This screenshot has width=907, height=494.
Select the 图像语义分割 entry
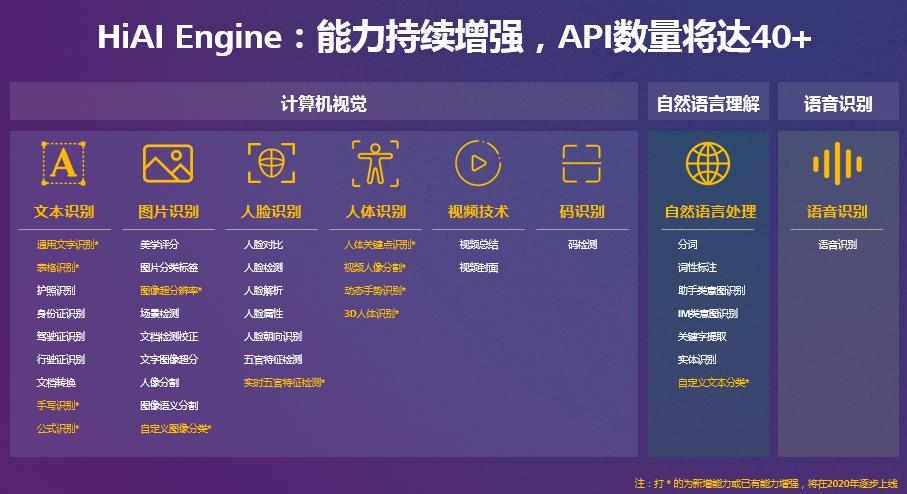coord(169,405)
